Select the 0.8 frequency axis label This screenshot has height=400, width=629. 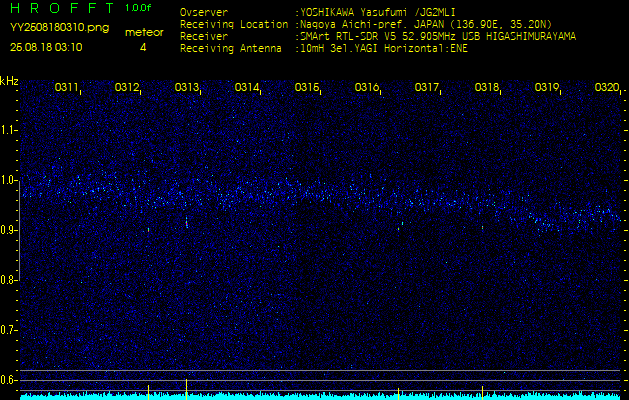8,280
